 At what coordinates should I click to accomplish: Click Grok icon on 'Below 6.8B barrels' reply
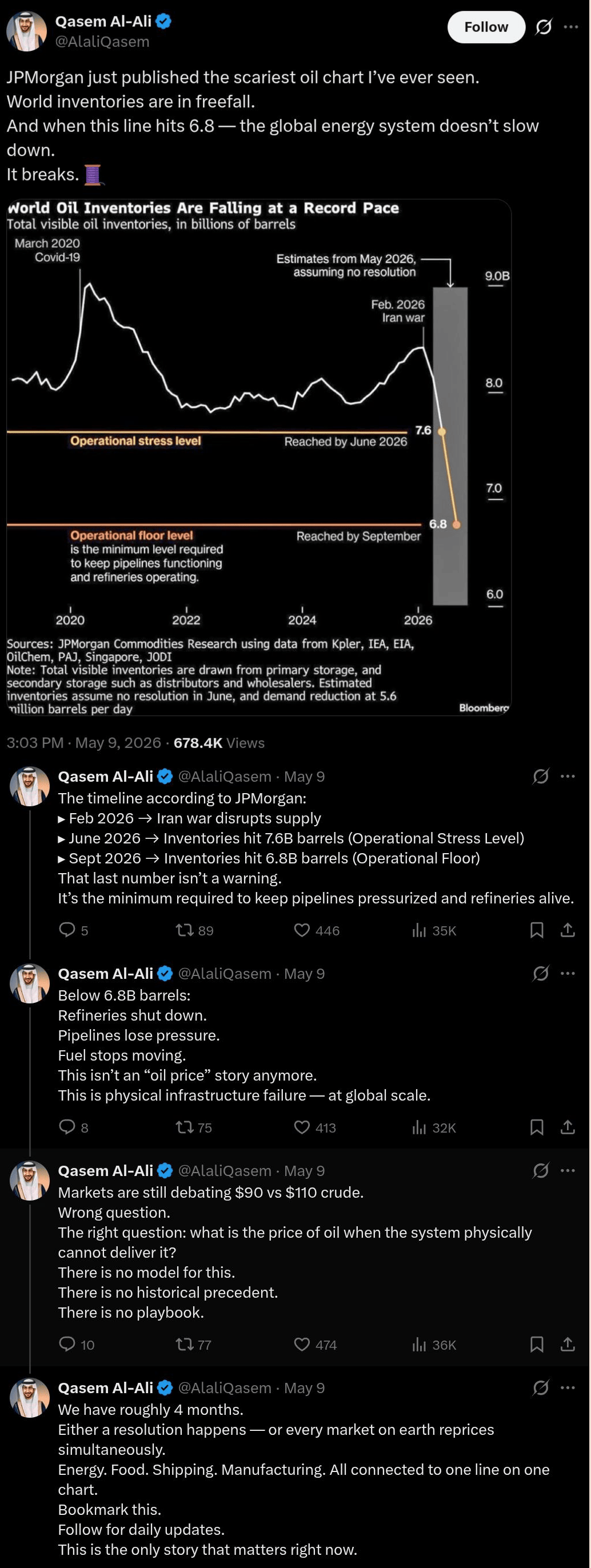click(x=541, y=973)
